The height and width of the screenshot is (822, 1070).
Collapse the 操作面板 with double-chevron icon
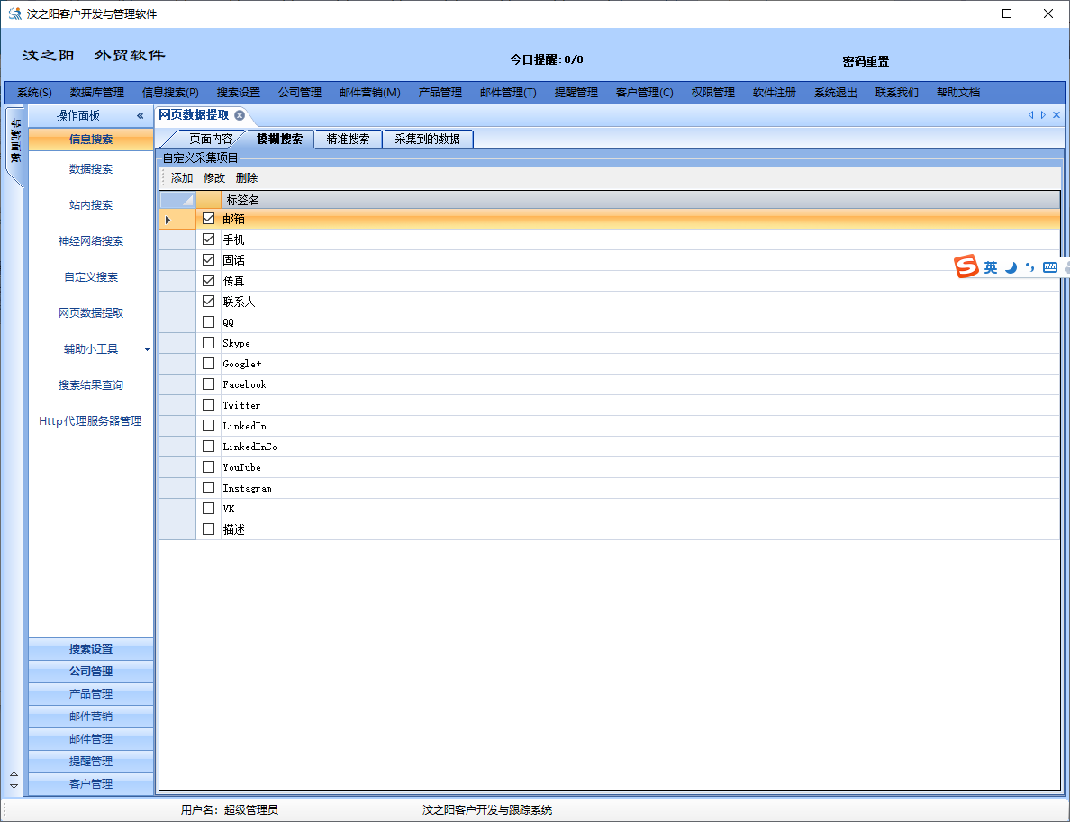click(140, 116)
